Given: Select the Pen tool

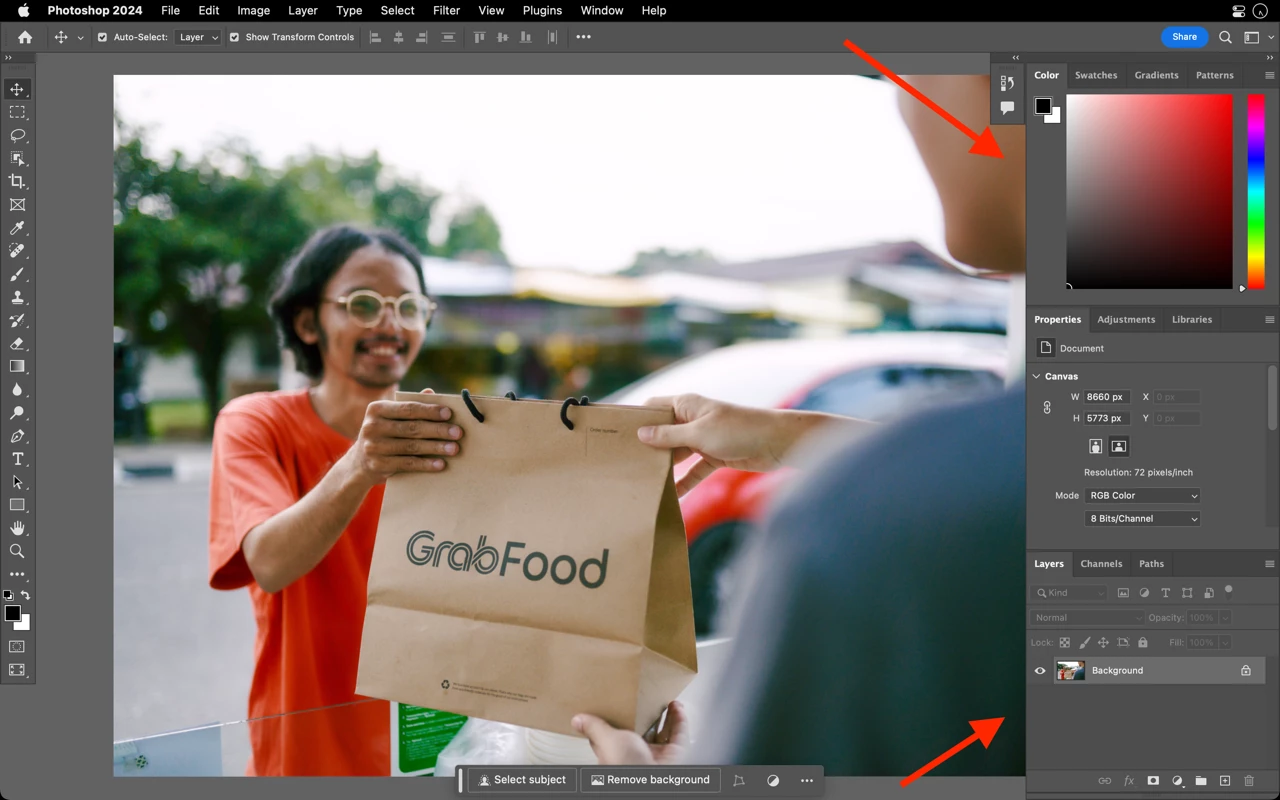Looking at the screenshot, I should 17,436.
